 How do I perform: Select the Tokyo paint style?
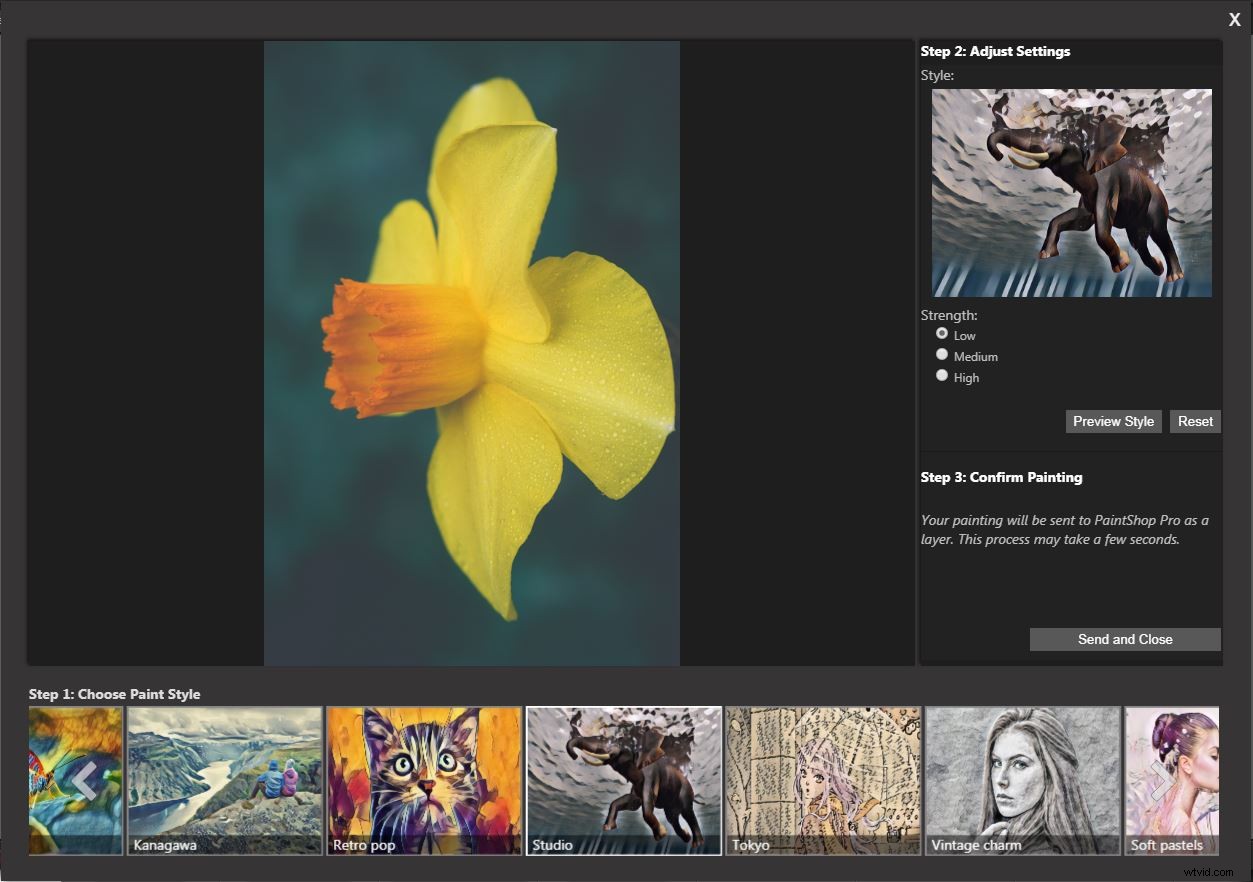click(822, 780)
